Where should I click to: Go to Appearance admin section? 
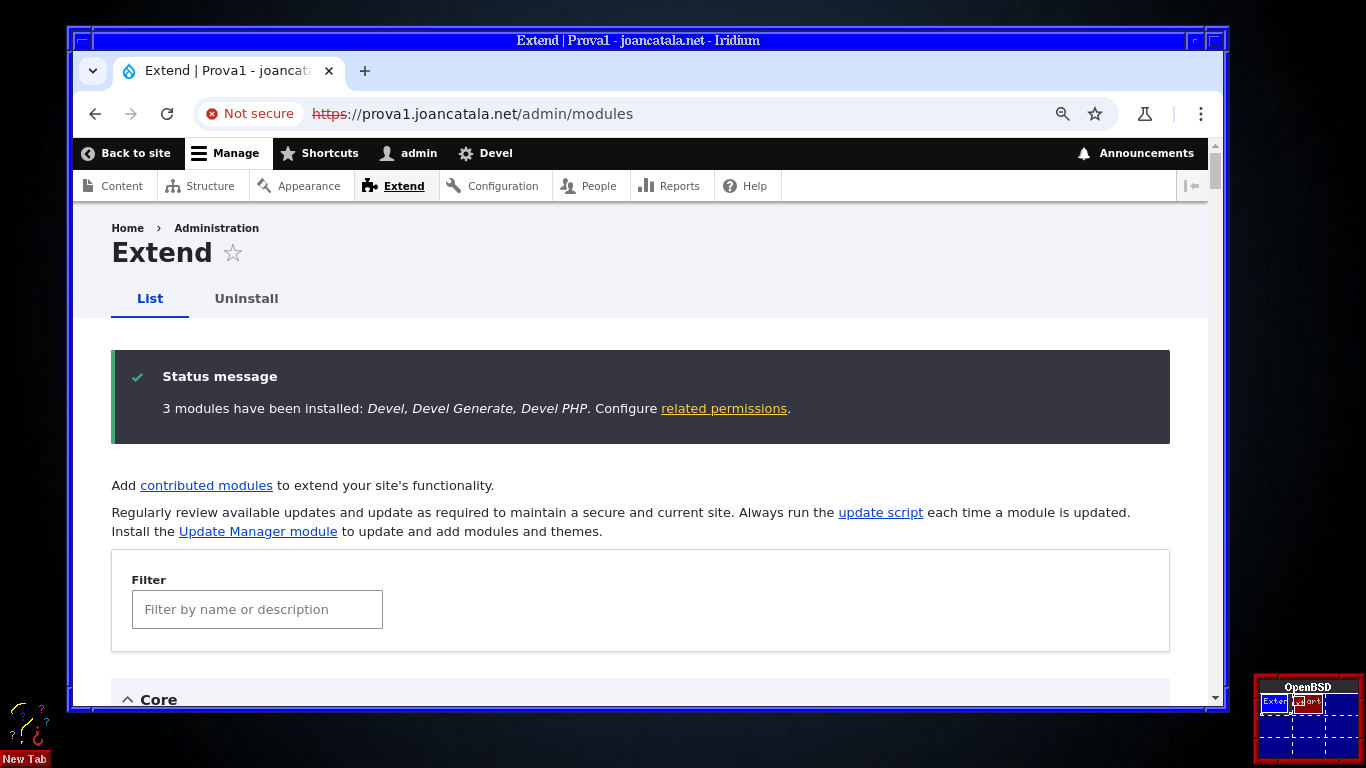[299, 186]
